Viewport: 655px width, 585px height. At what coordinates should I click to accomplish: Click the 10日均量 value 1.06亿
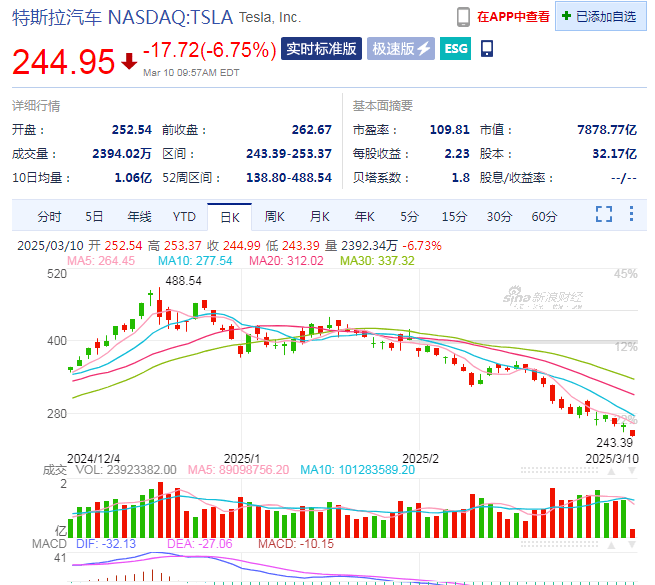[133, 178]
